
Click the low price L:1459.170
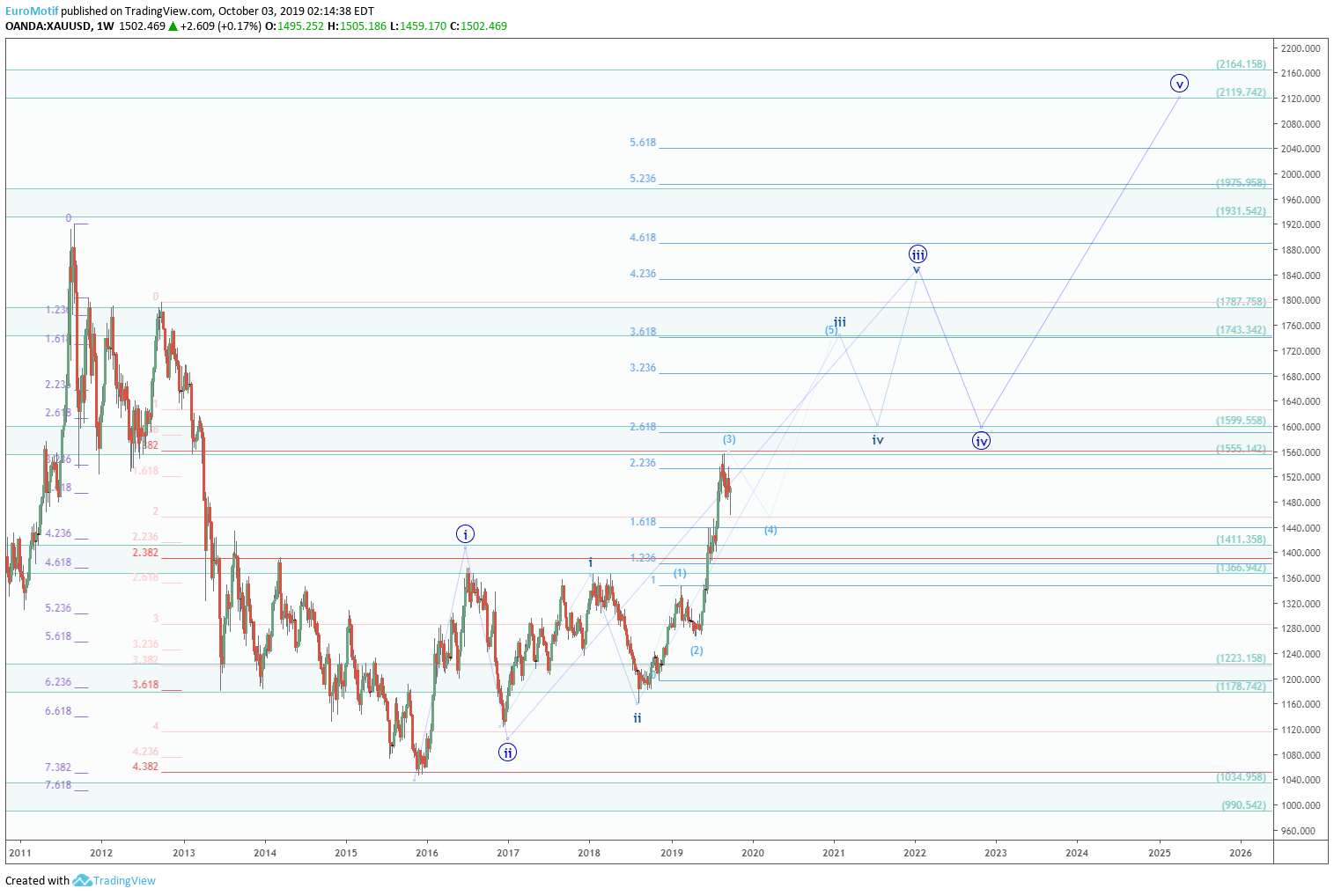(x=418, y=26)
